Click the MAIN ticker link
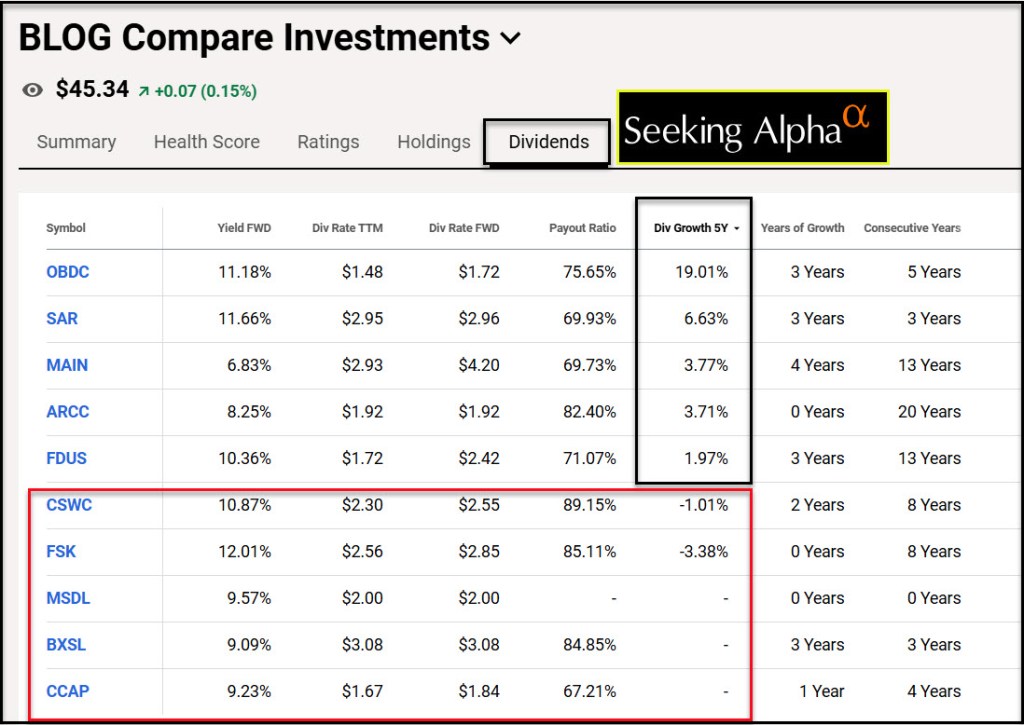This screenshot has height=725, width=1024. 67,365
